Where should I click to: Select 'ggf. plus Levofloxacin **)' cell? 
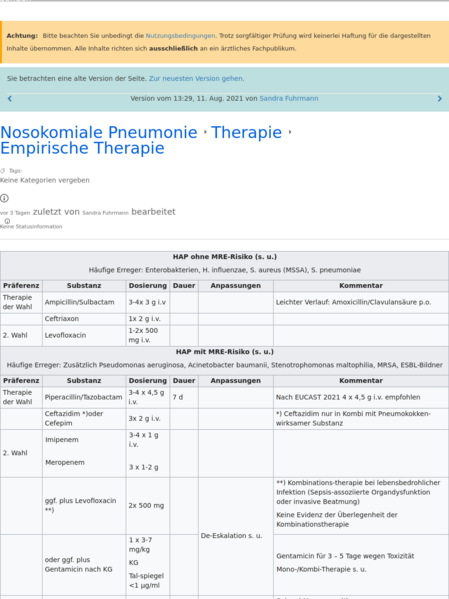pyautogui.click(x=84, y=505)
